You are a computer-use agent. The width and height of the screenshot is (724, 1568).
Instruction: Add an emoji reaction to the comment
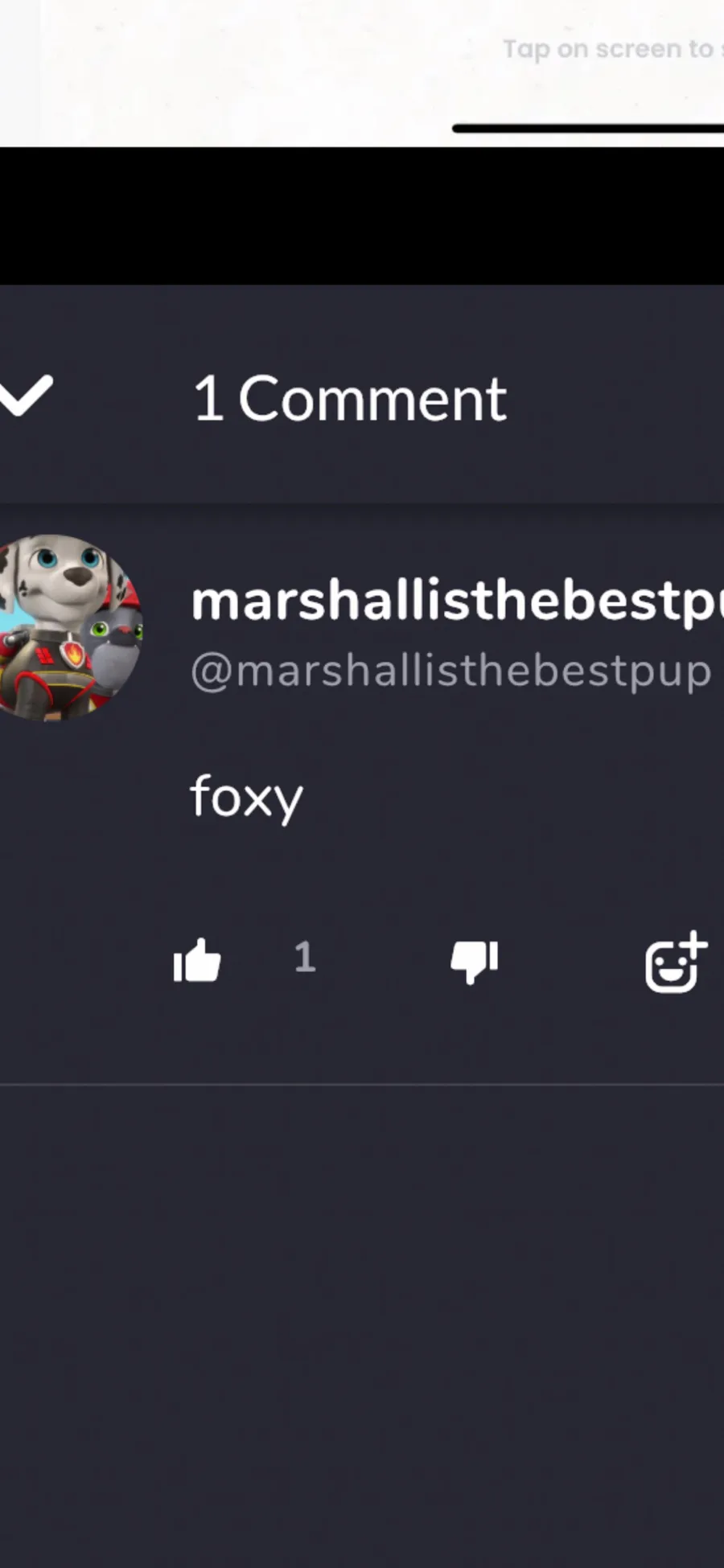(676, 963)
